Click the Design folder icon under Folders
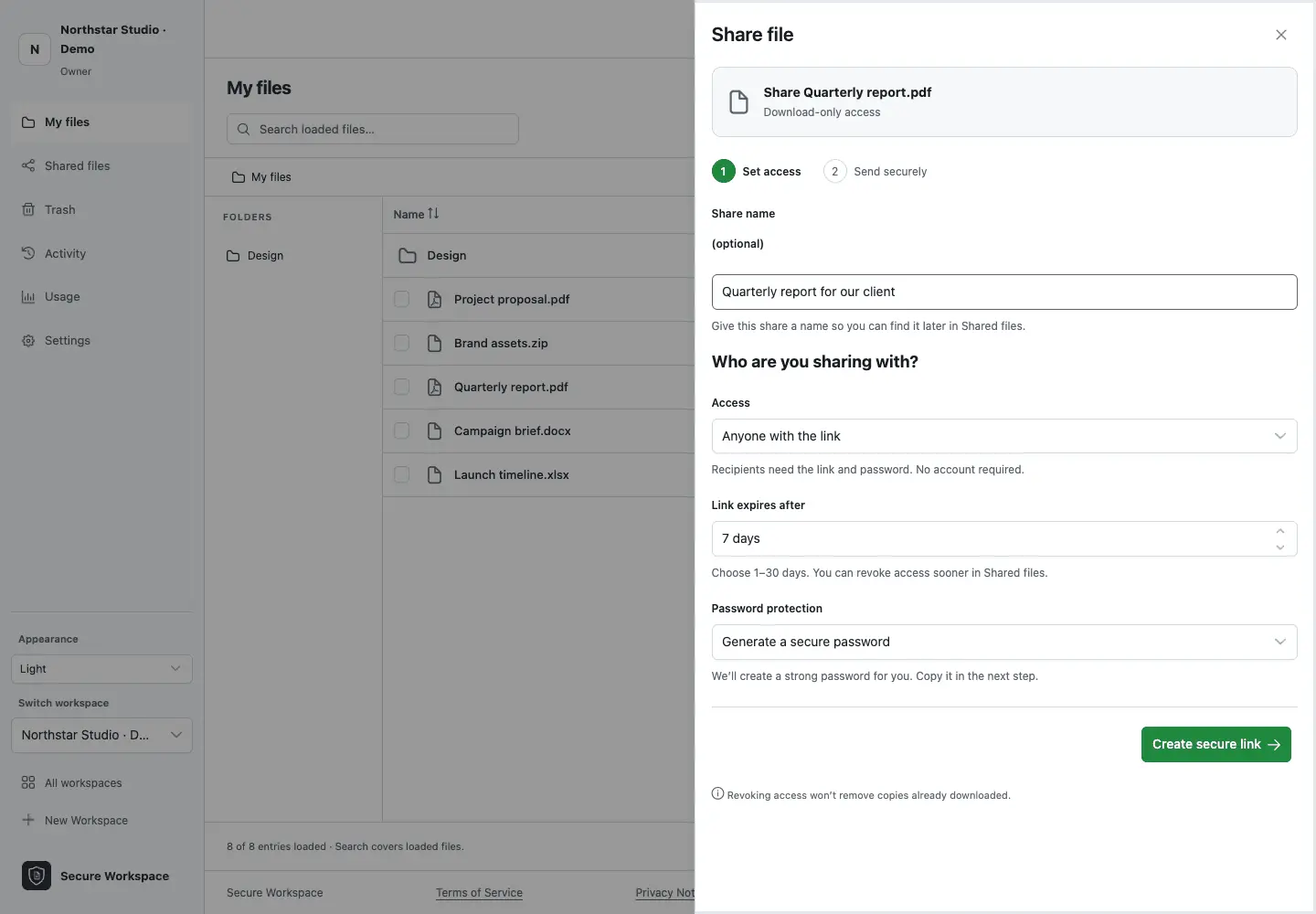The image size is (1316, 914). [x=233, y=256]
